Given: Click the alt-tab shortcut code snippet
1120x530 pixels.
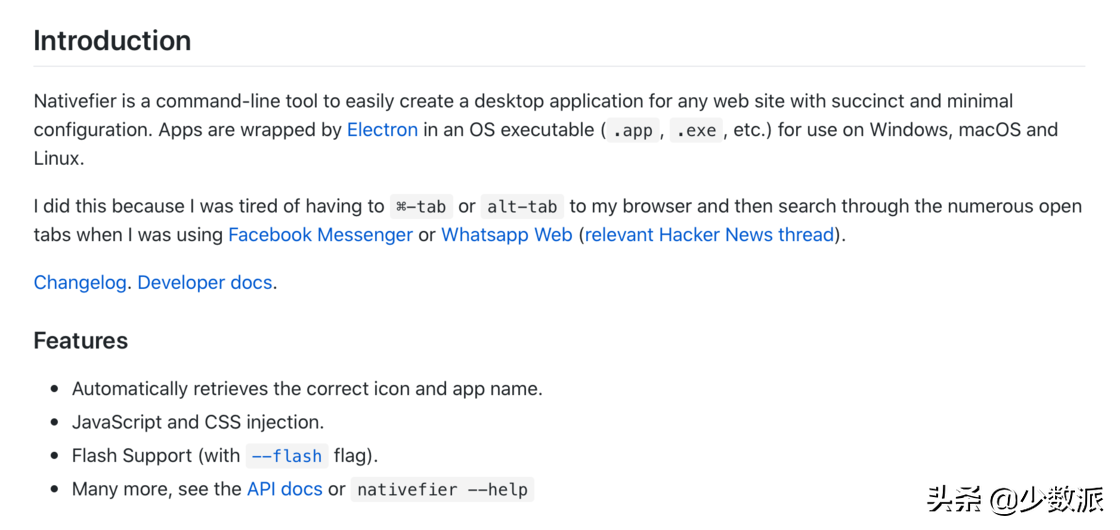Looking at the screenshot, I should pos(522,207).
